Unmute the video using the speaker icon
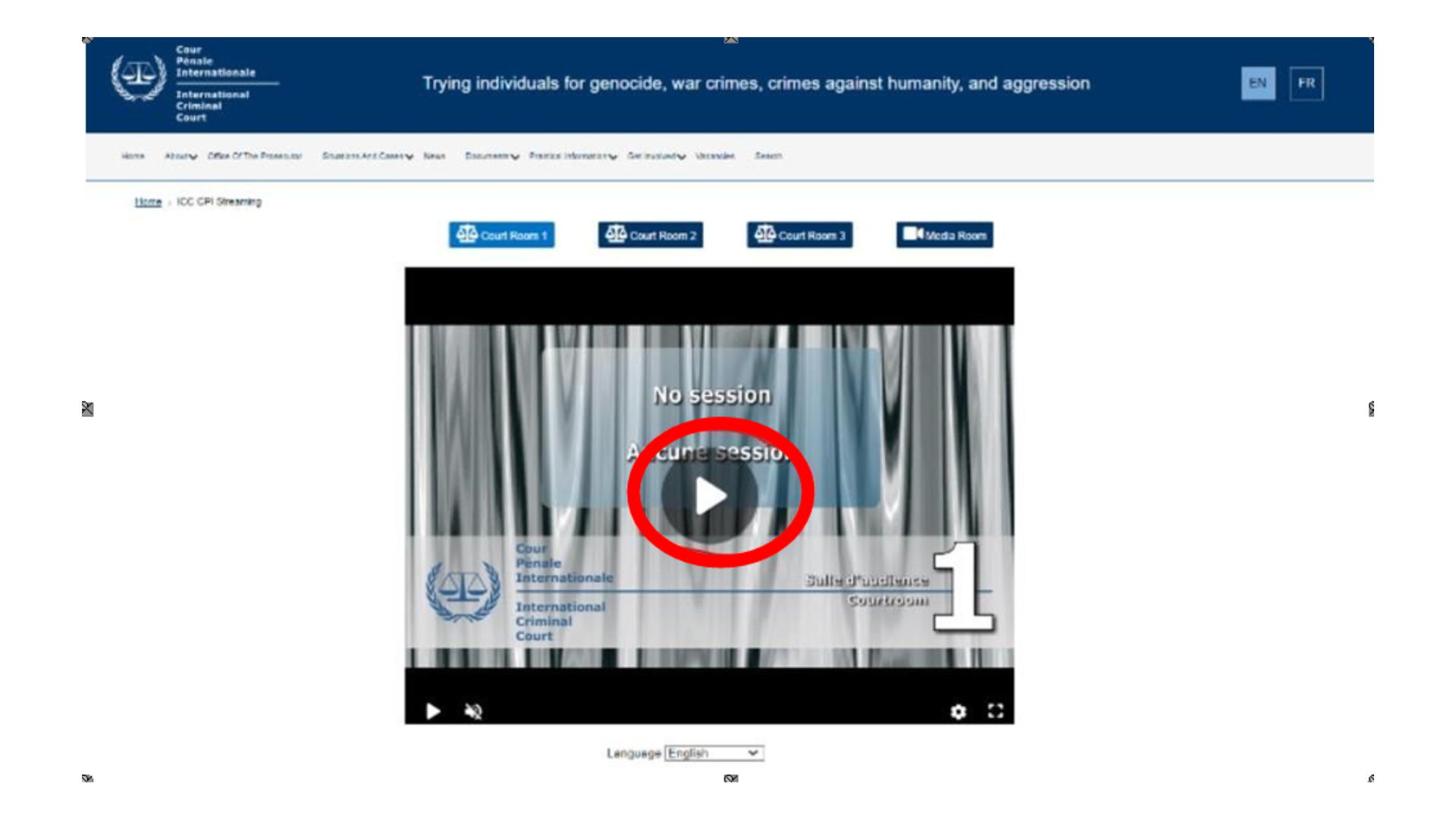 click(x=473, y=711)
